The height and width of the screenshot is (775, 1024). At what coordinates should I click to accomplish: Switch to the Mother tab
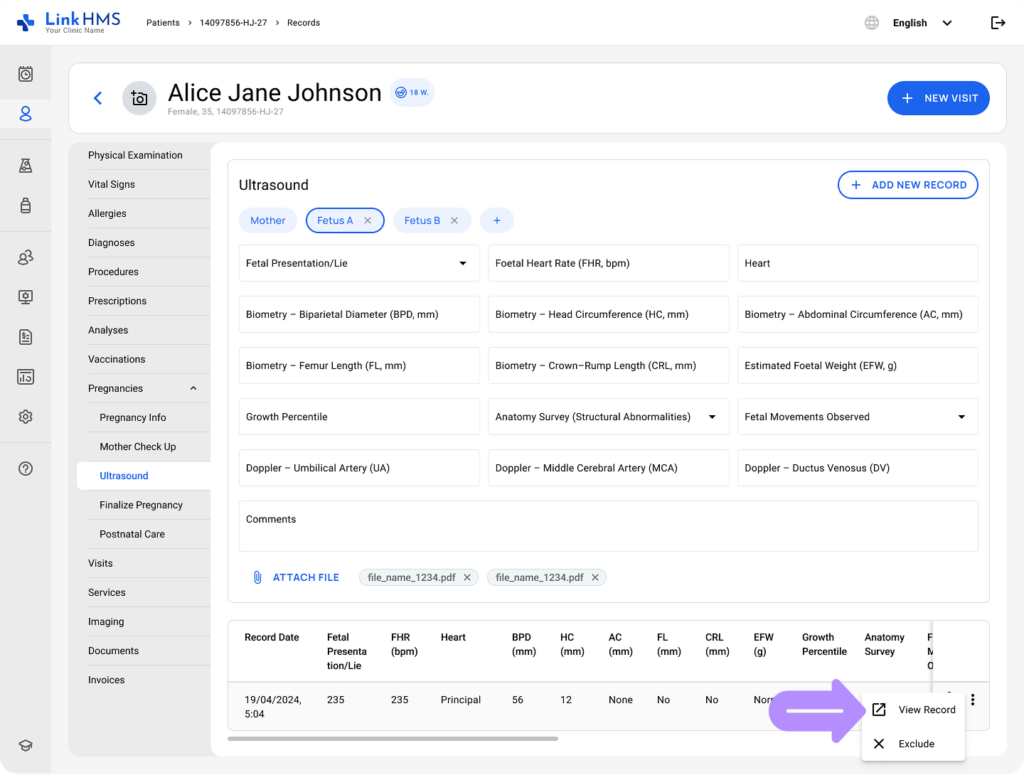coord(267,221)
